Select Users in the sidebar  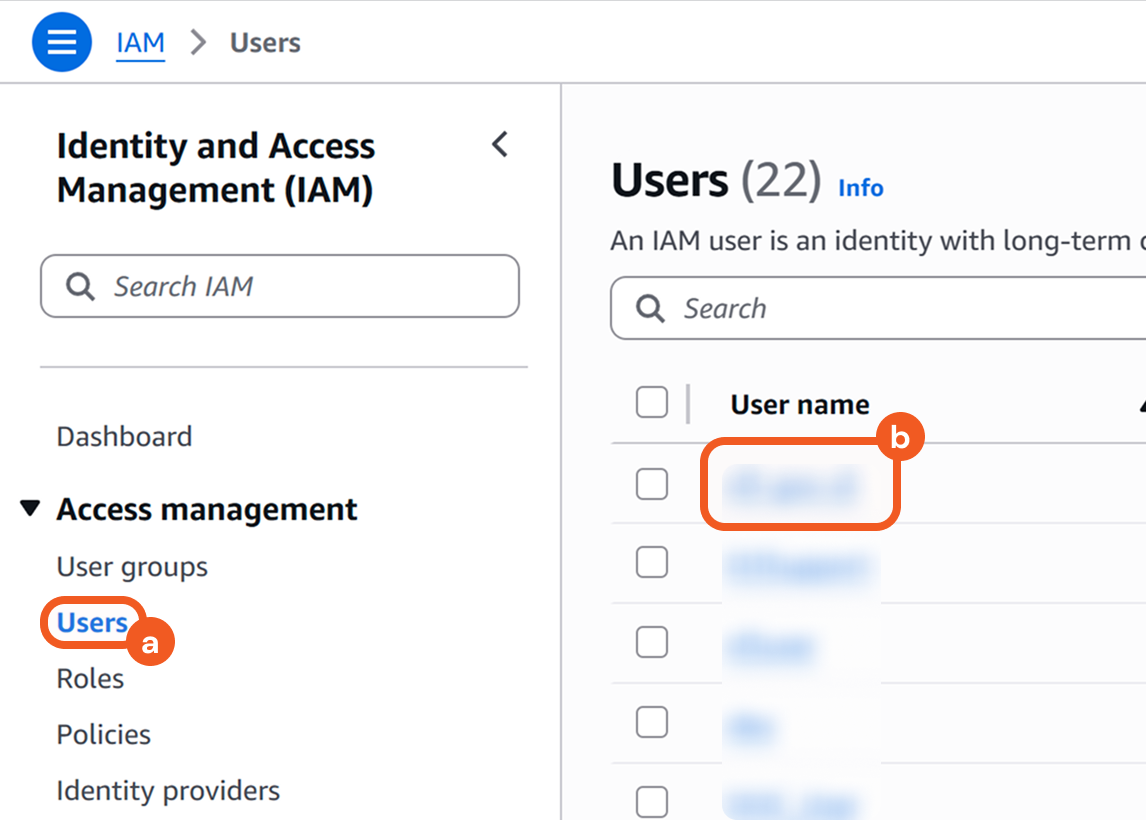click(x=92, y=623)
